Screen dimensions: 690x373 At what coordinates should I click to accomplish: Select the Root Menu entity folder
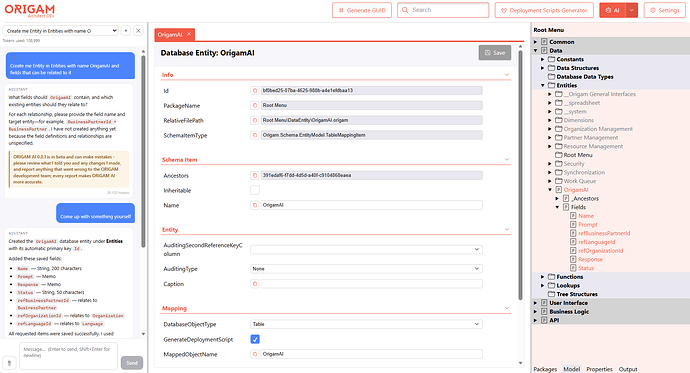(x=578, y=155)
